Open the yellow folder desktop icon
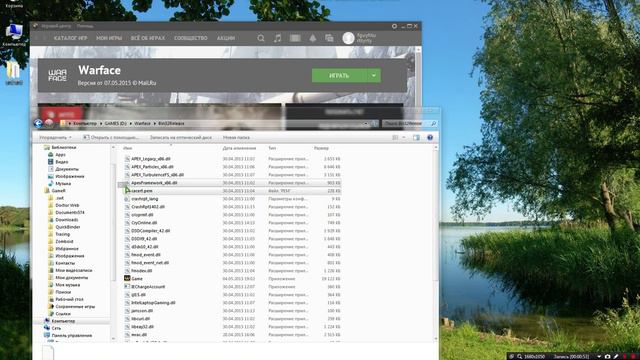 click(13, 73)
